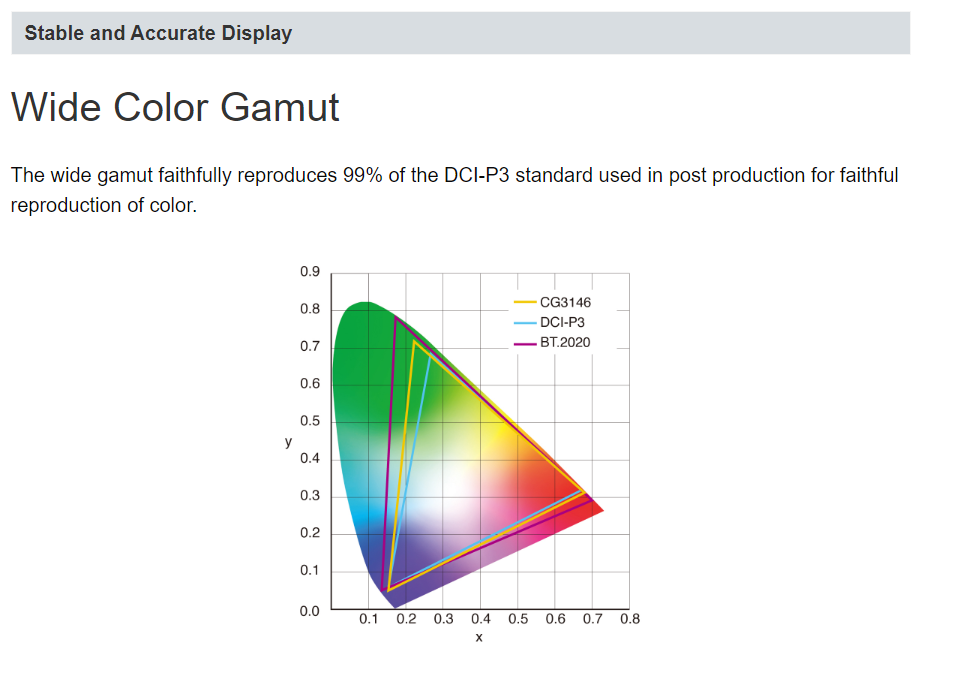Click the 'Wide Color Gamut' heading

click(x=175, y=108)
